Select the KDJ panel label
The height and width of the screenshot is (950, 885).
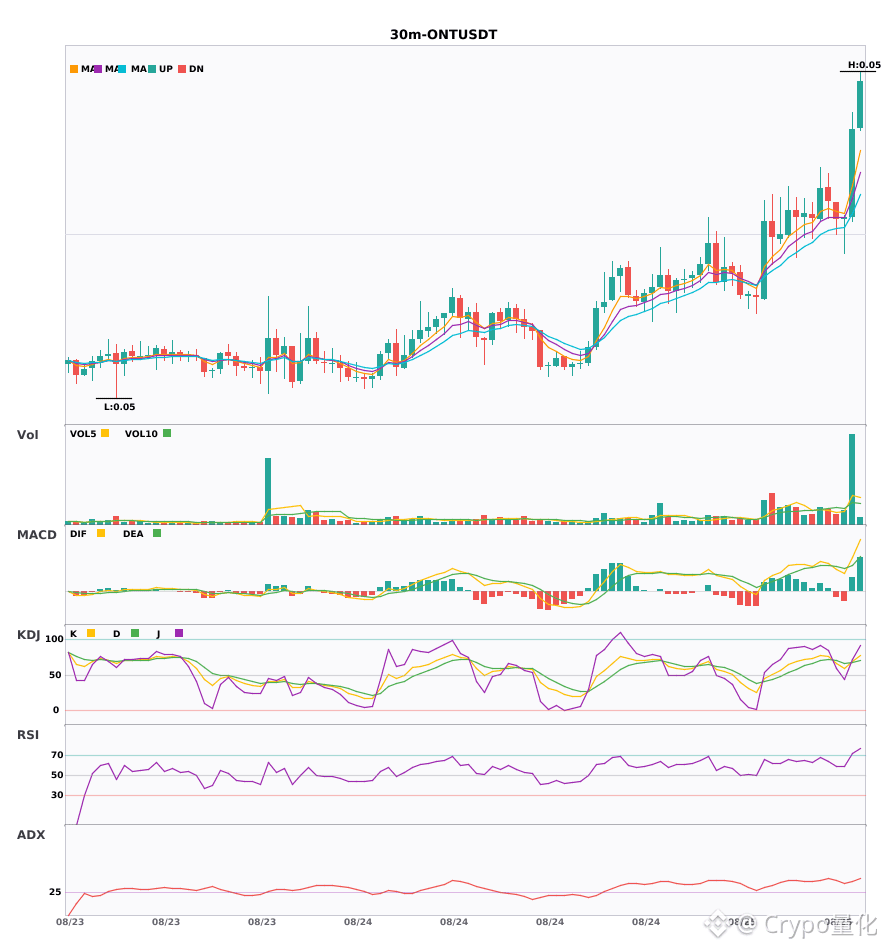(x=28, y=635)
